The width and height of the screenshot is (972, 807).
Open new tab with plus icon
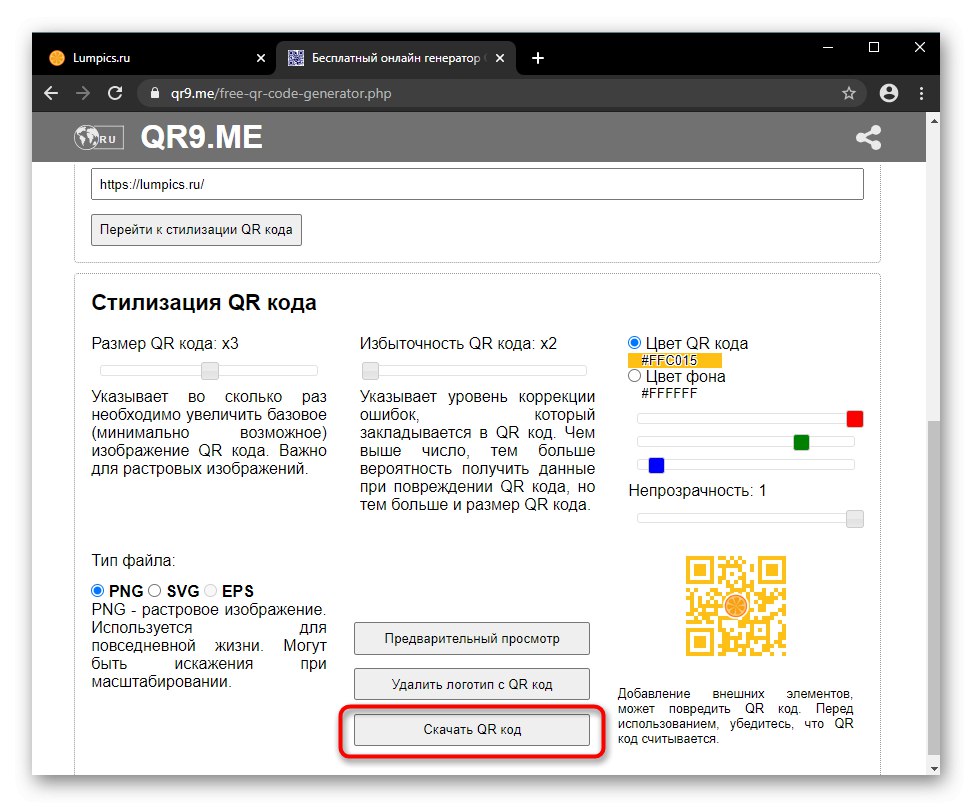click(538, 58)
